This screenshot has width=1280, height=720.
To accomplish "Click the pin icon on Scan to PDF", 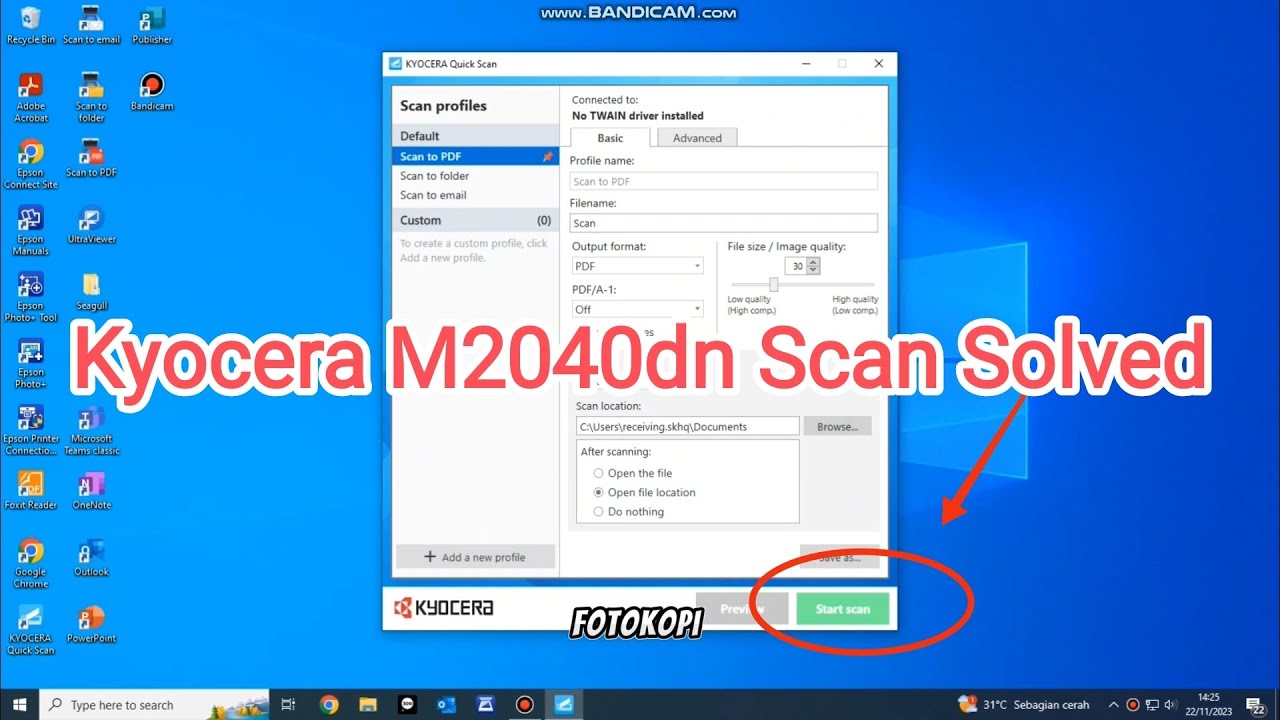I will (547, 156).
